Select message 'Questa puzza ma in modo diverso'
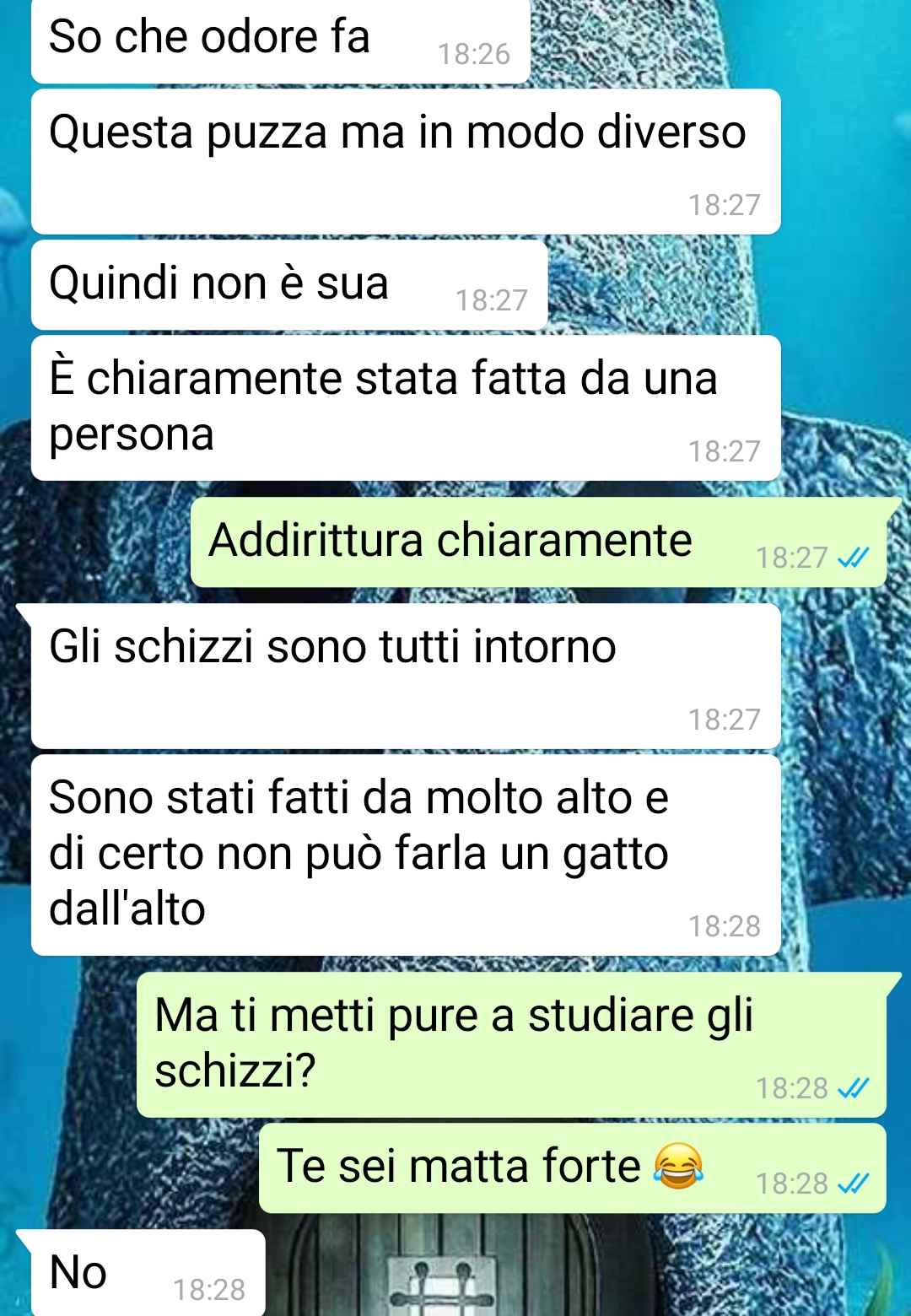The width and height of the screenshot is (911, 1316). point(406,161)
